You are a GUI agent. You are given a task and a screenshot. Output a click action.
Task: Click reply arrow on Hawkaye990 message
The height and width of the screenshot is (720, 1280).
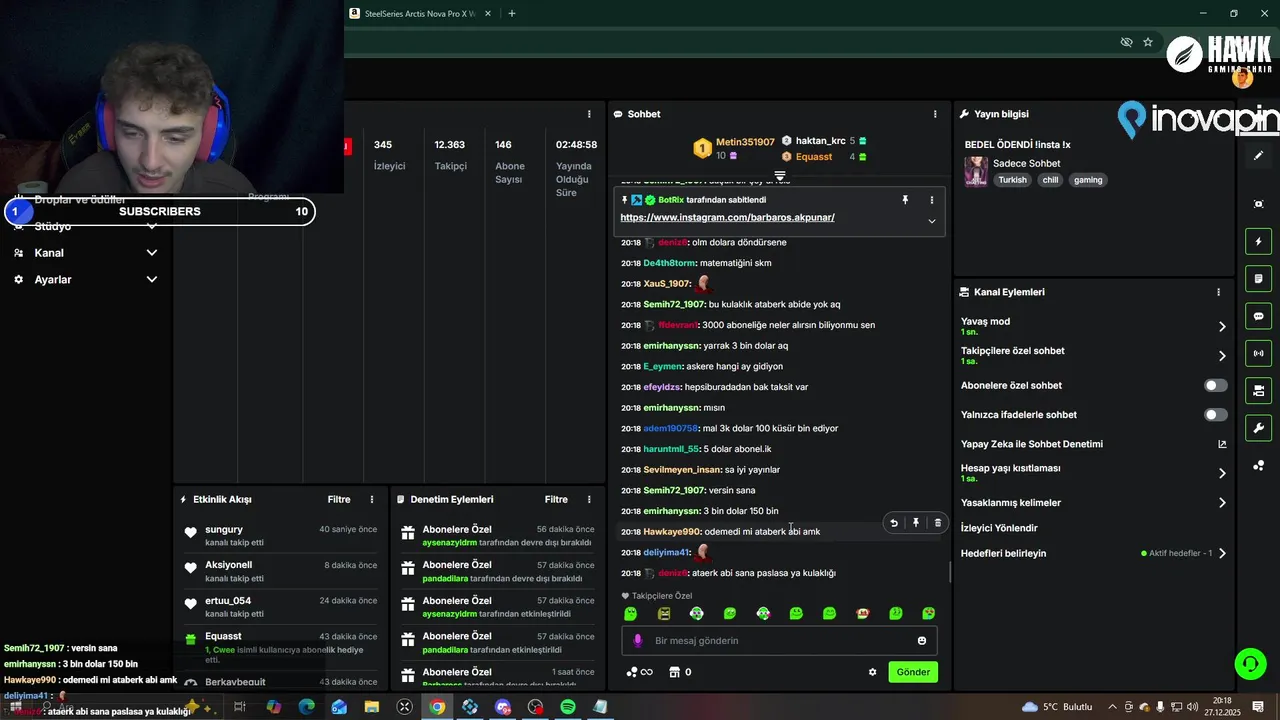coord(894,522)
